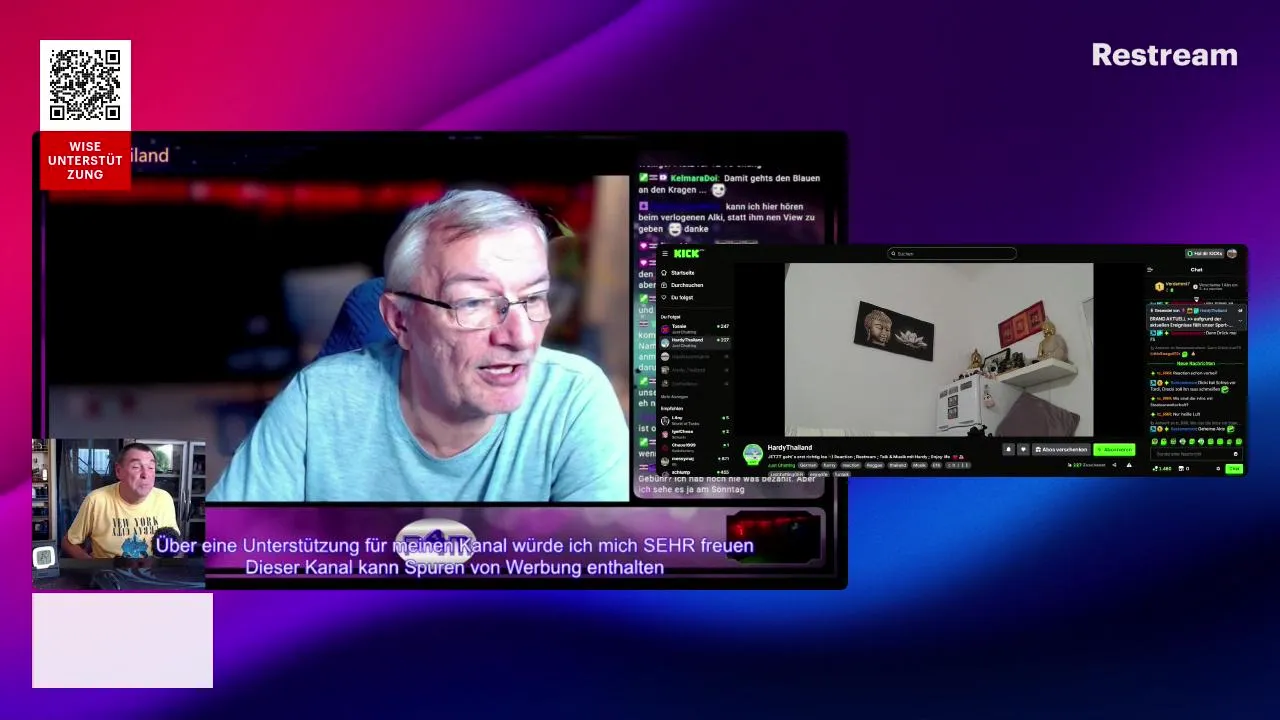
Task: Open the Kick hamburger menu
Action: coord(665,254)
